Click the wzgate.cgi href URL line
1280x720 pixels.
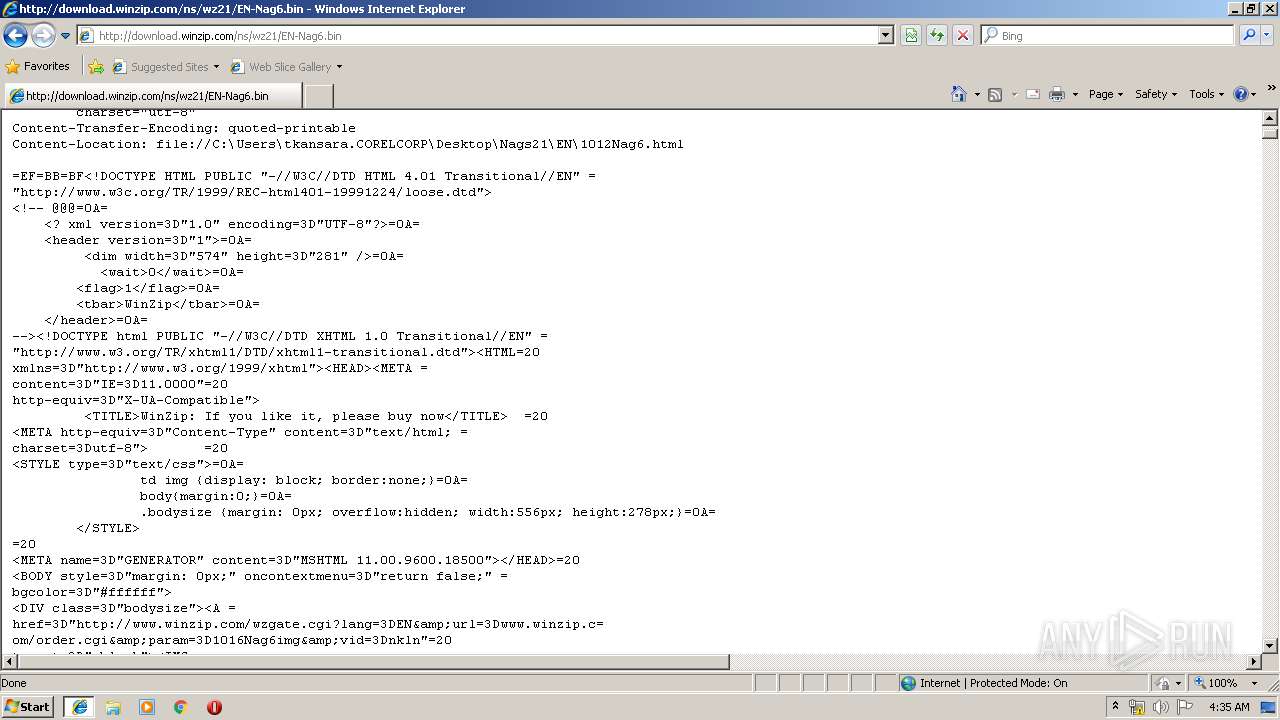pos(308,624)
